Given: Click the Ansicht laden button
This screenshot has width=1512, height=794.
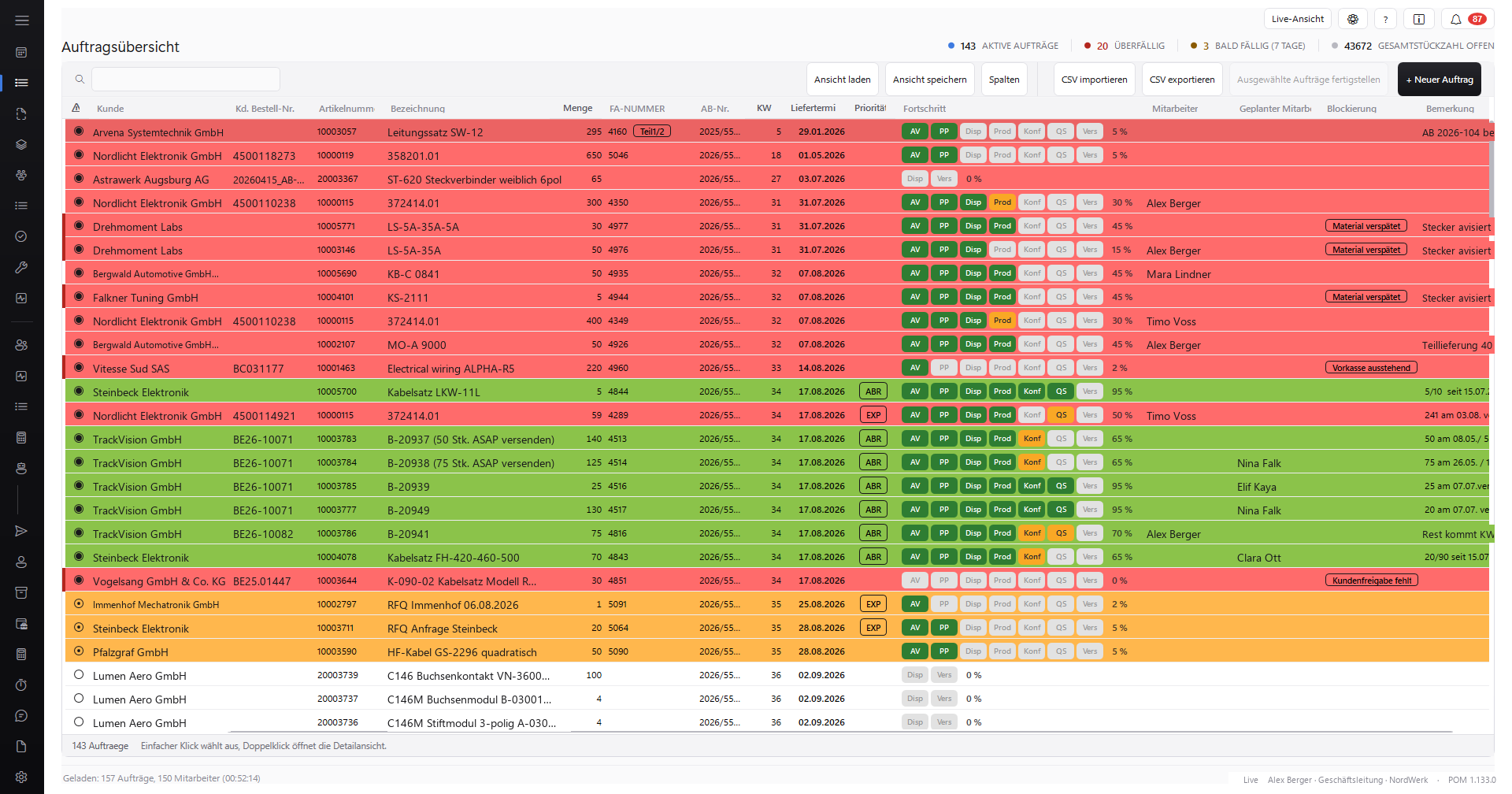Looking at the screenshot, I should pos(843,80).
